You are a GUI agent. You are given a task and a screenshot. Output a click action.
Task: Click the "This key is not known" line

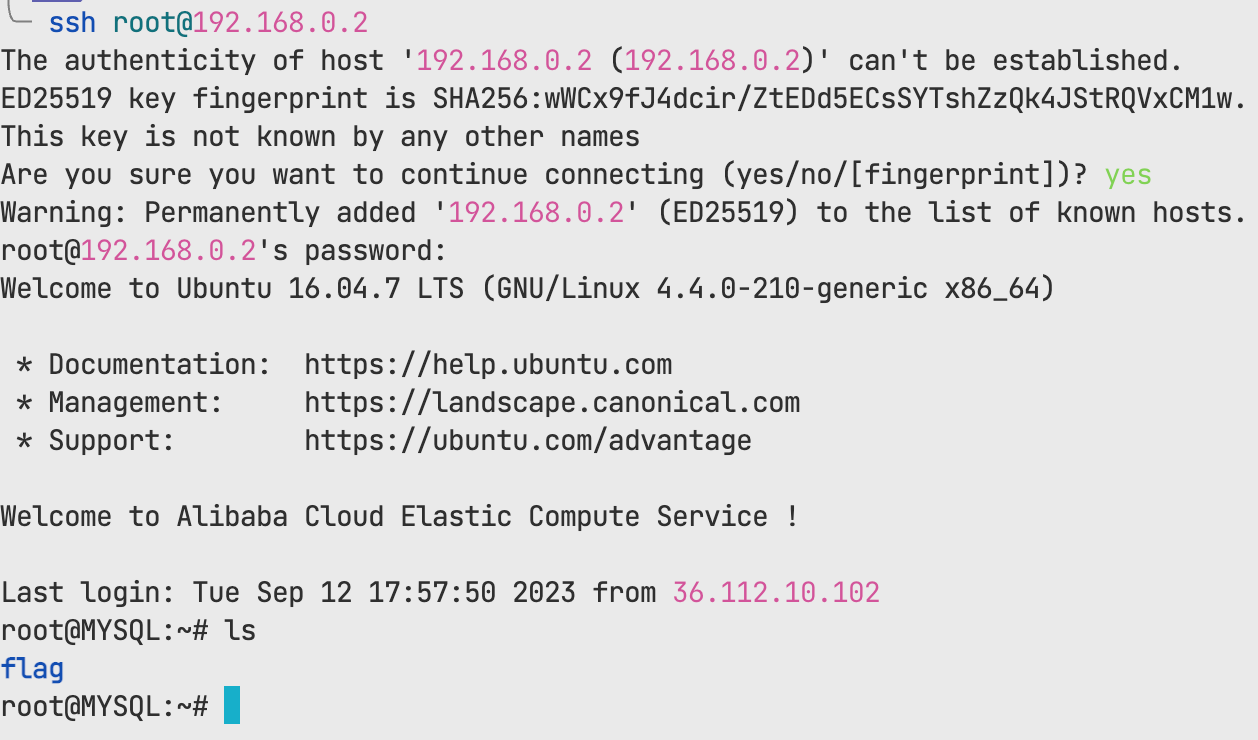pos(320,137)
